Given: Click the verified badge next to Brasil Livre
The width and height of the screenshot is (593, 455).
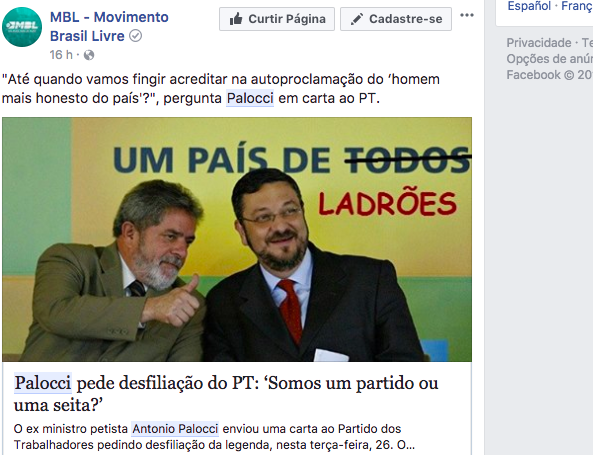Looking at the screenshot, I should [135, 36].
